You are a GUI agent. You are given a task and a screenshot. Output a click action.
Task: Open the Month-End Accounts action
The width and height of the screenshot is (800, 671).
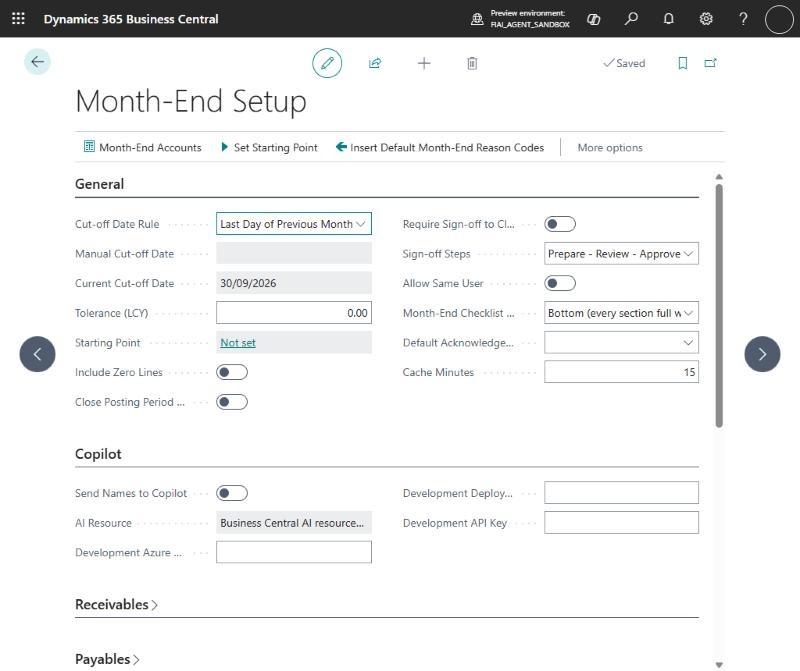pos(143,147)
